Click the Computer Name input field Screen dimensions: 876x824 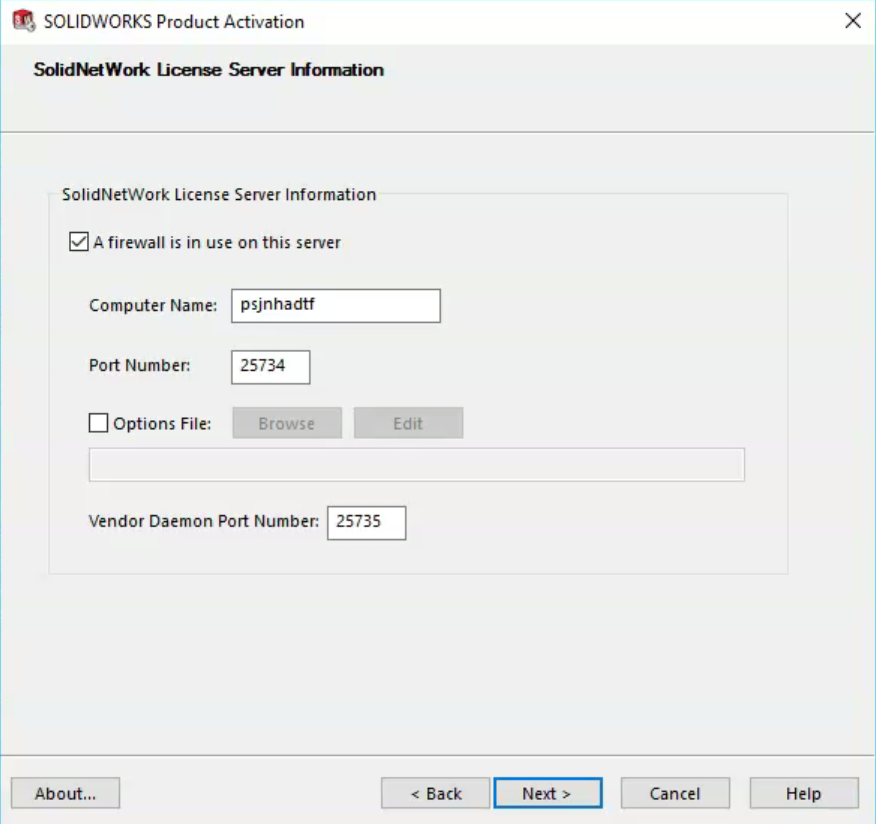click(336, 306)
